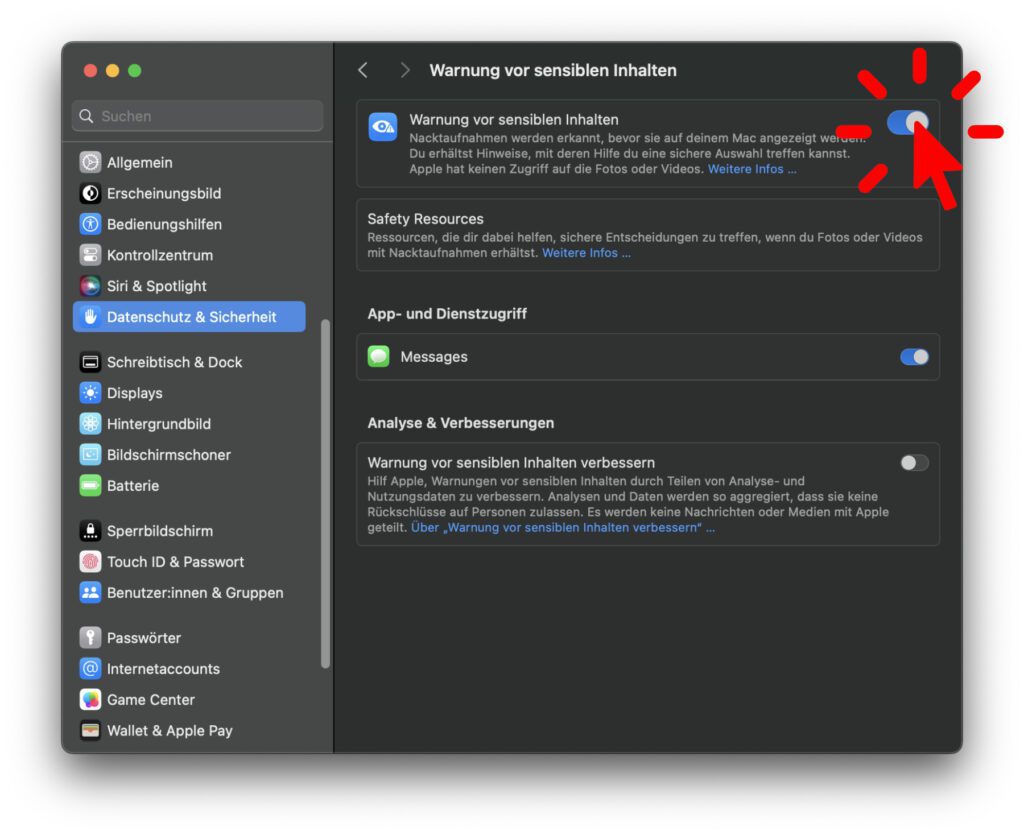Click the Touch ID & Passwort icon
This screenshot has width=1024, height=835.
(91, 561)
